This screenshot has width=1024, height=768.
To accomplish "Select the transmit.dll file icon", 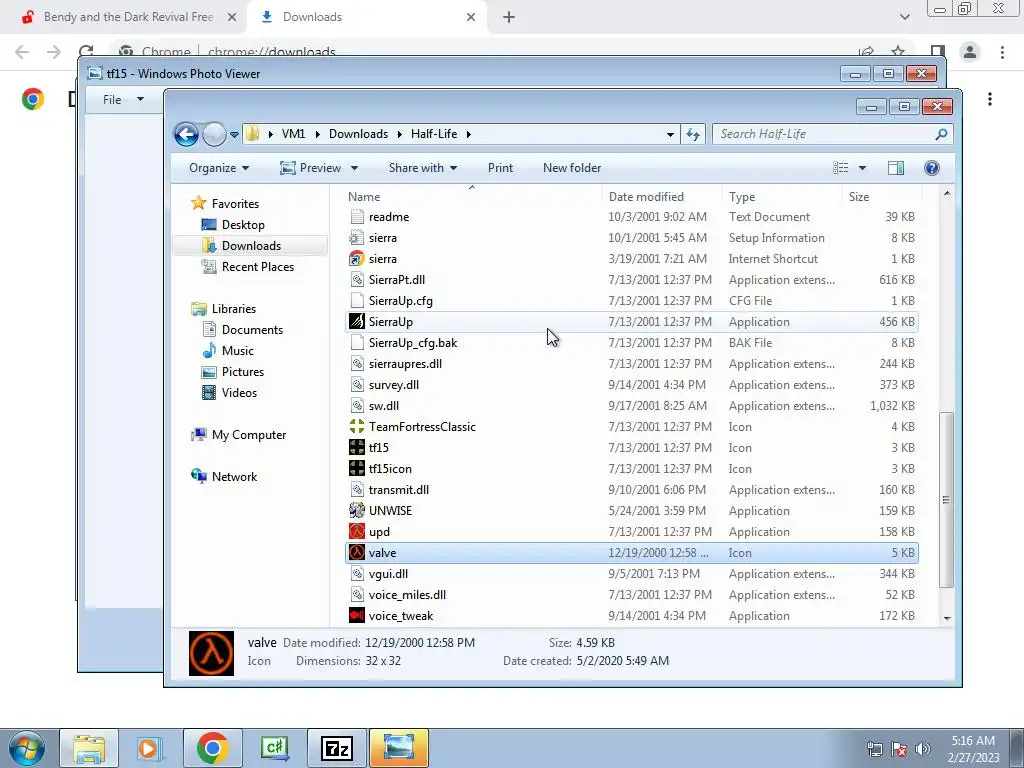I will (357, 490).
